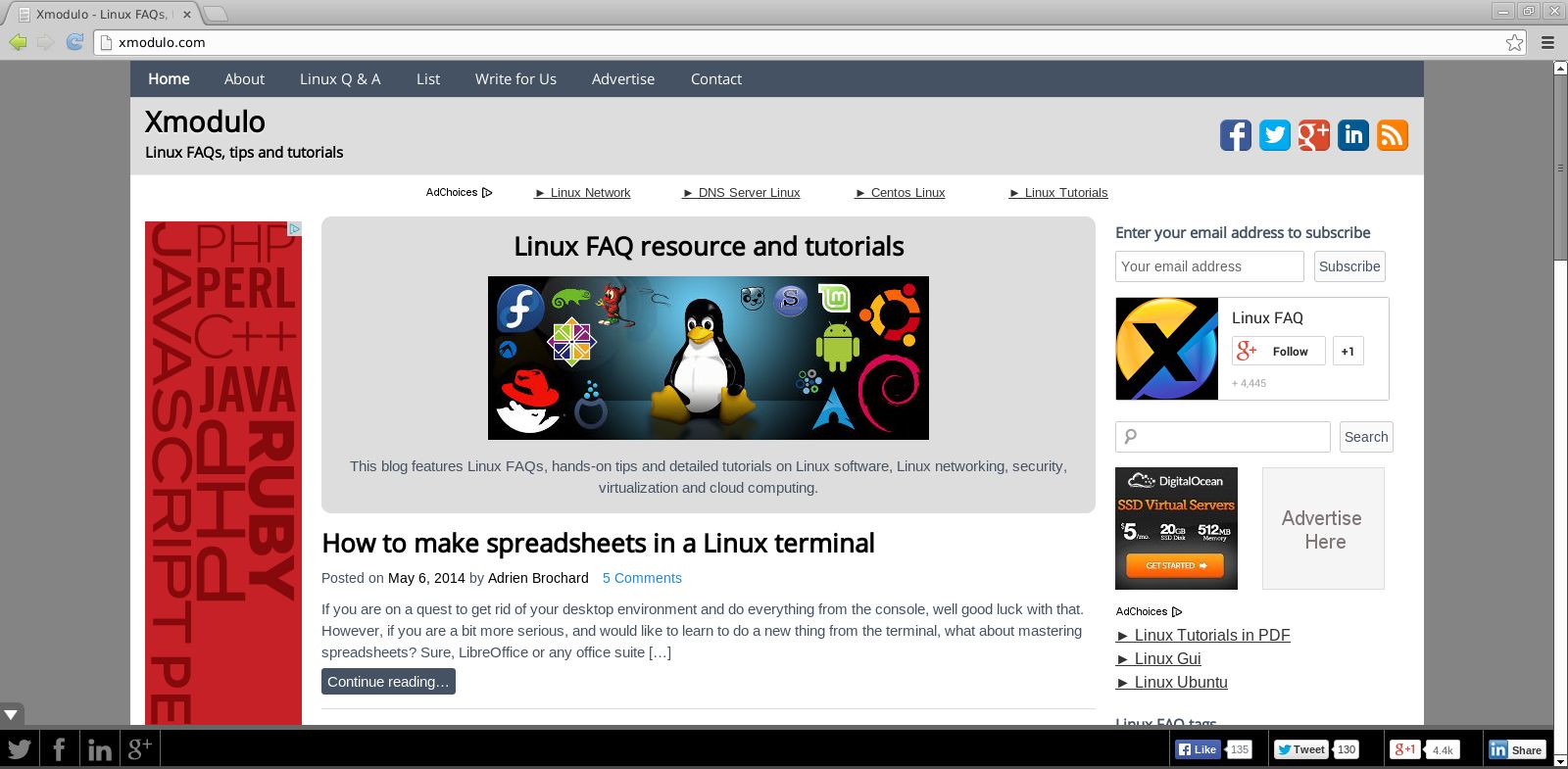Screen dimensions: 1568x769
Task: Click the Xmodulo site title
Action: click(x=205, y=121)
